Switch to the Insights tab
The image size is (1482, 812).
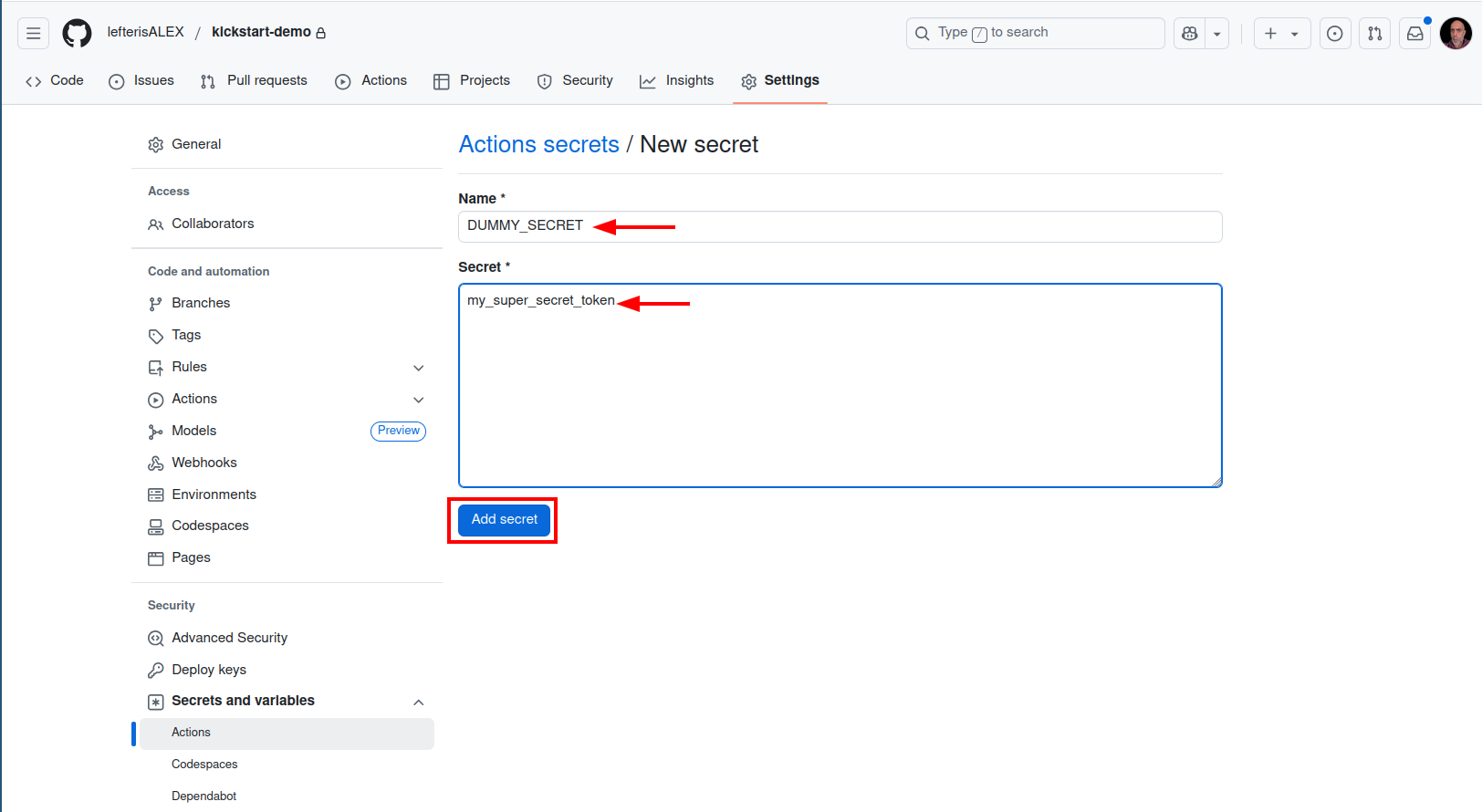(x=676, y=80)
